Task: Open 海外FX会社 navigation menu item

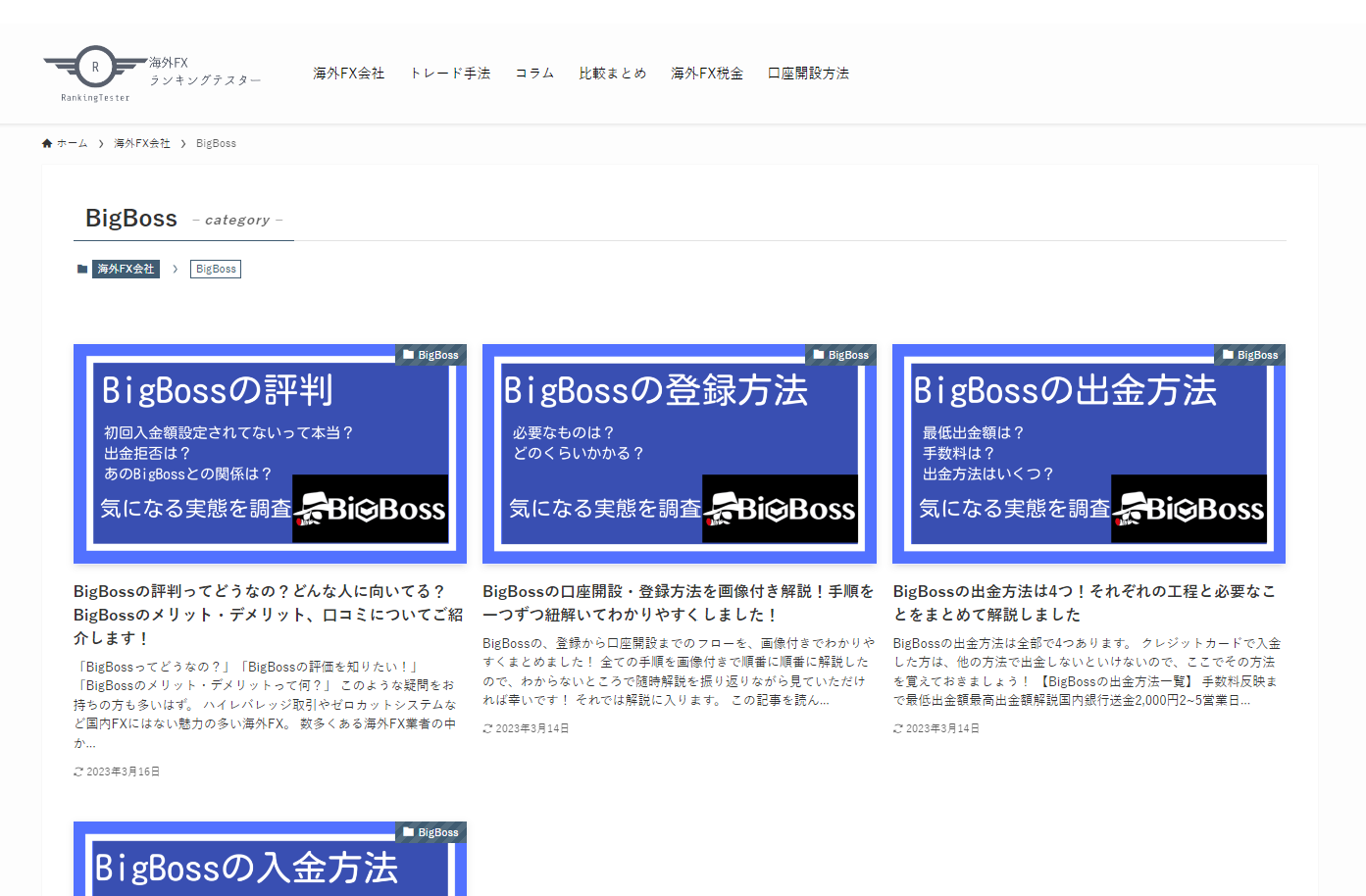Action: click(348, 74)
